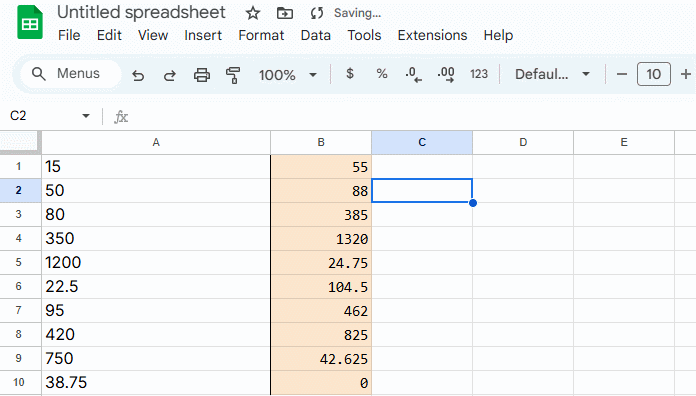The image size is (696, 396).
Task: Print the spreadsheet using printer icon
Action: click(x=202, y=75)
